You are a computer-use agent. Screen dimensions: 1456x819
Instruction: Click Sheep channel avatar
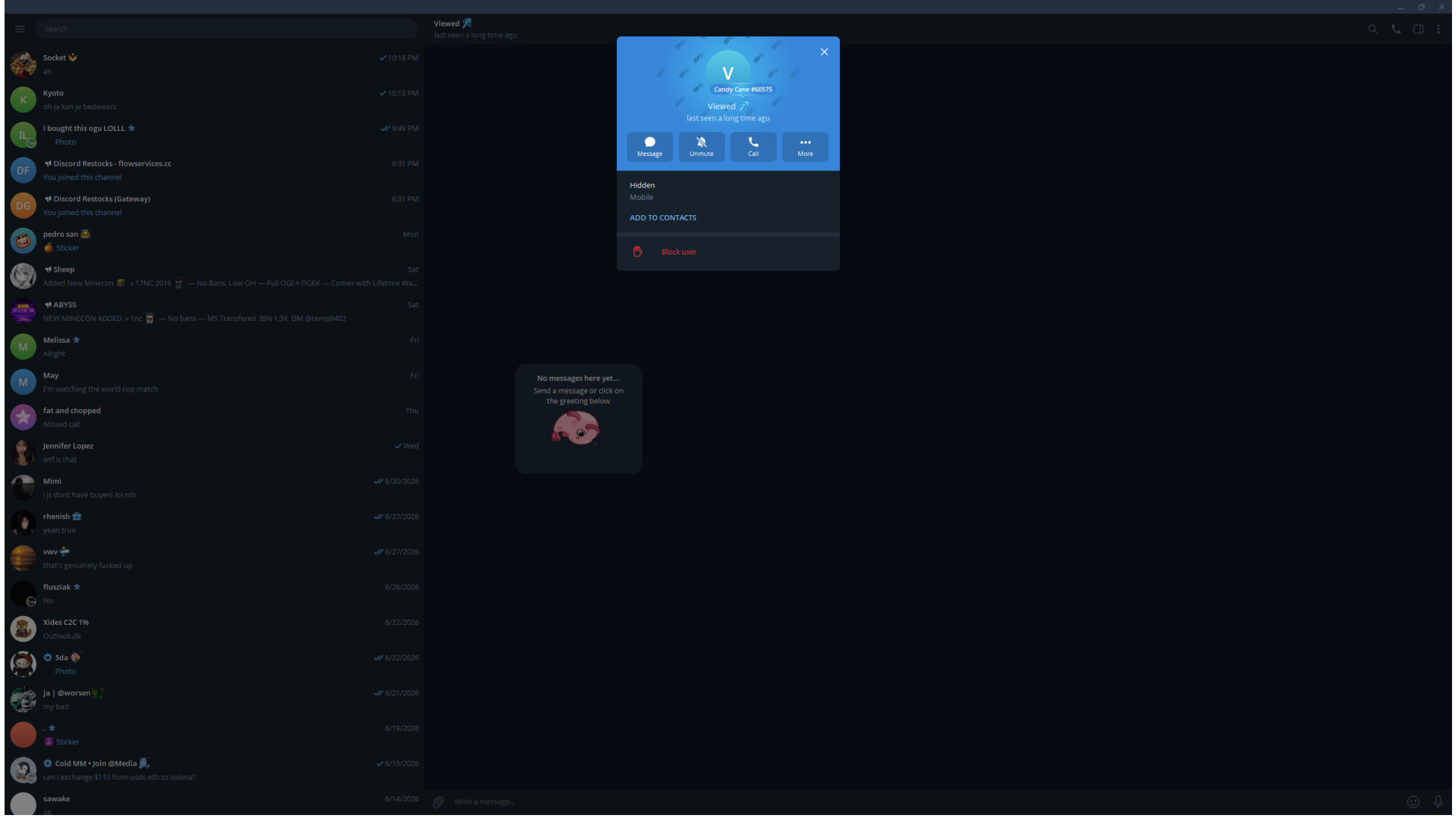pyautogui.click(x=23, y=276)
